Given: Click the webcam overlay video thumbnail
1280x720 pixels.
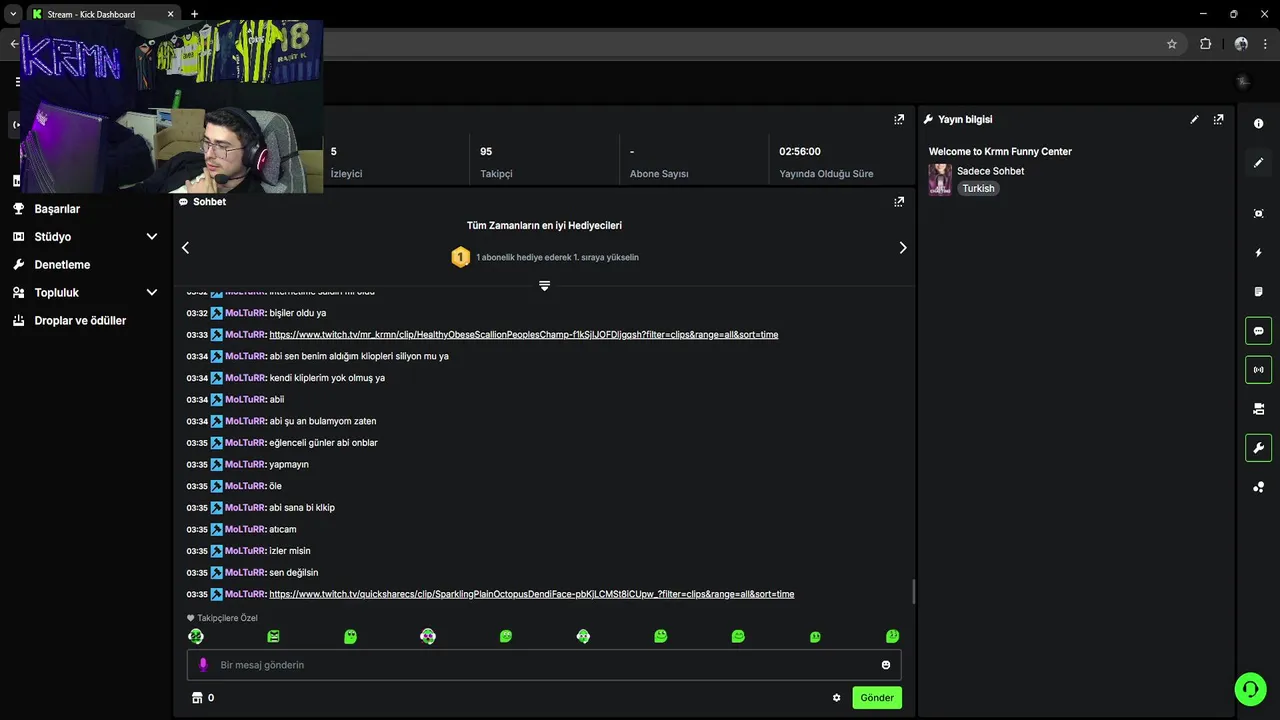Looking at the screenshot, I should (x=171, y=107).
